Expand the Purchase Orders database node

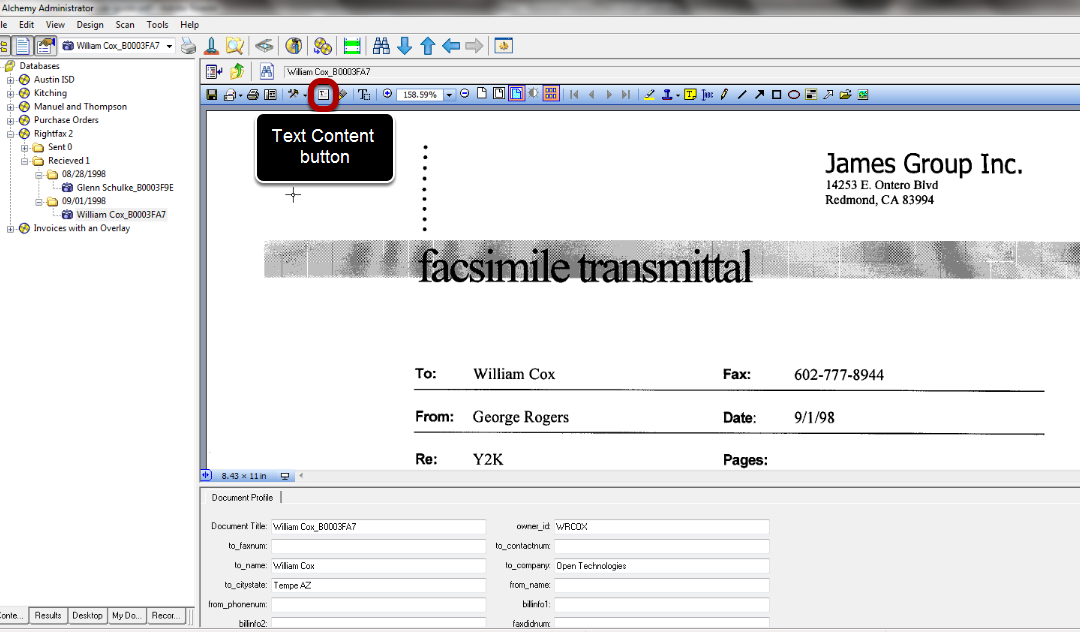pos(10,120)
